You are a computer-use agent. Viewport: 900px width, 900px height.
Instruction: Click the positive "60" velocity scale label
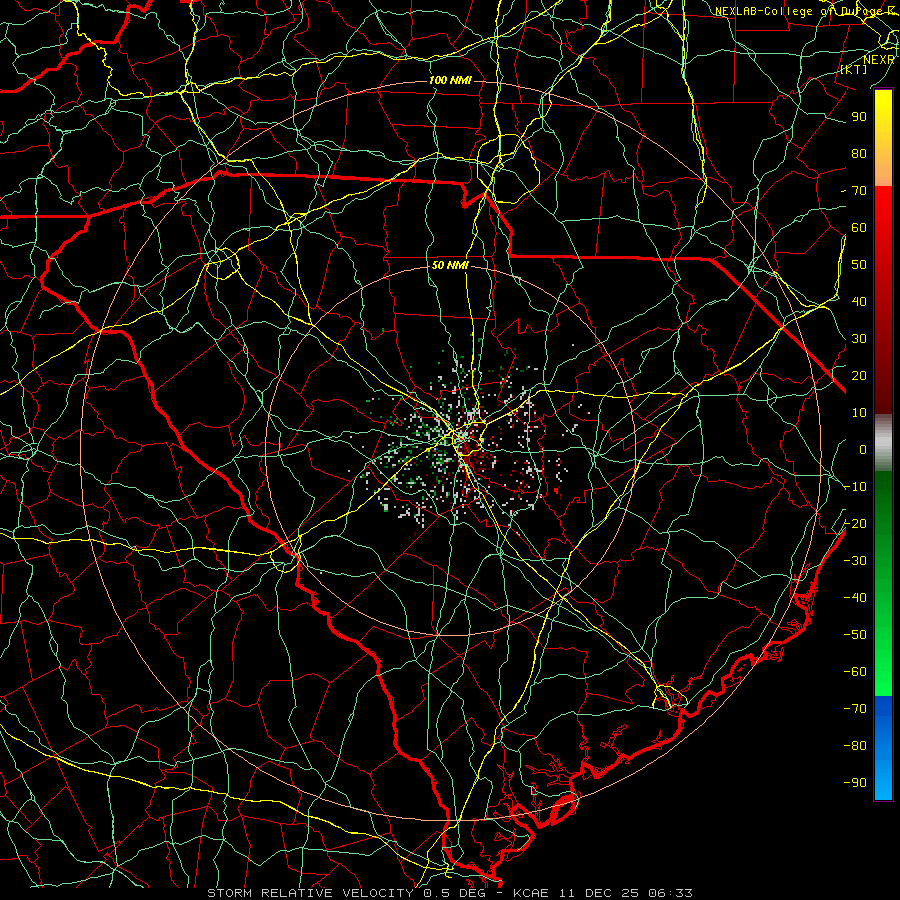pyautogui.click(x=859, y=227)
